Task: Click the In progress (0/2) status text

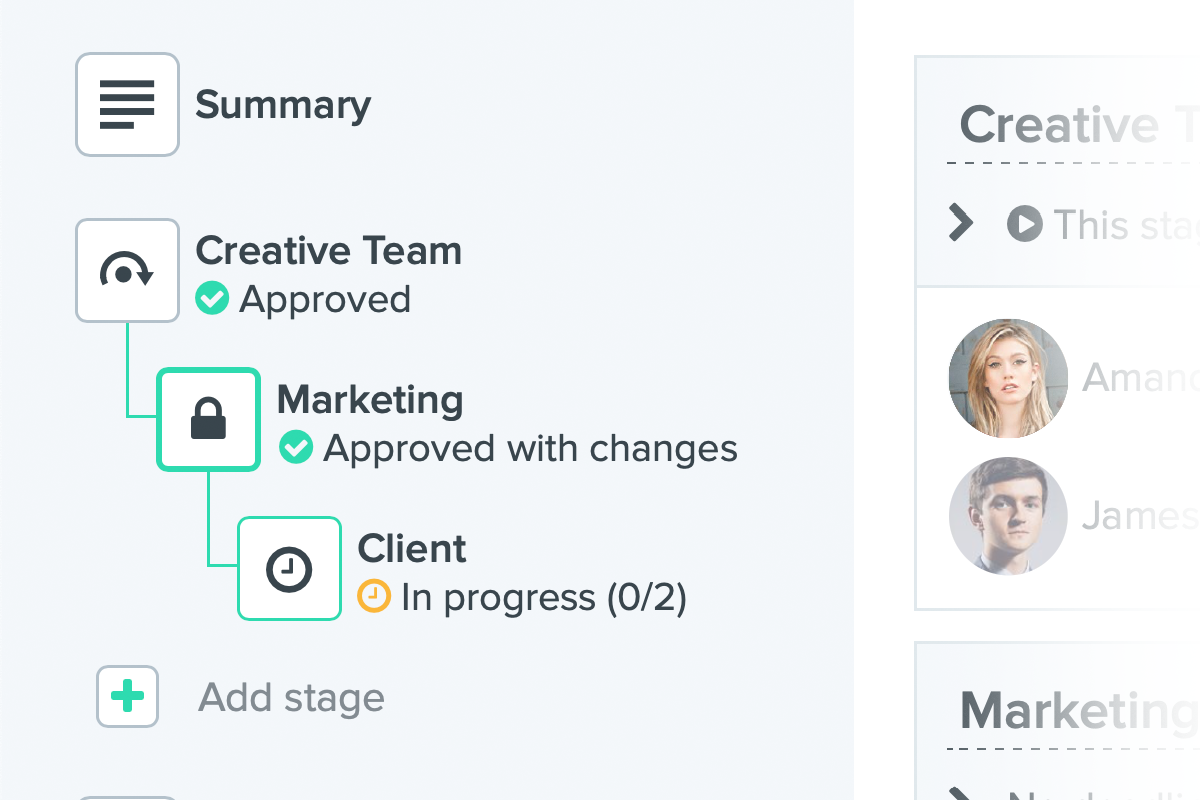Action: tap(544, 598)
